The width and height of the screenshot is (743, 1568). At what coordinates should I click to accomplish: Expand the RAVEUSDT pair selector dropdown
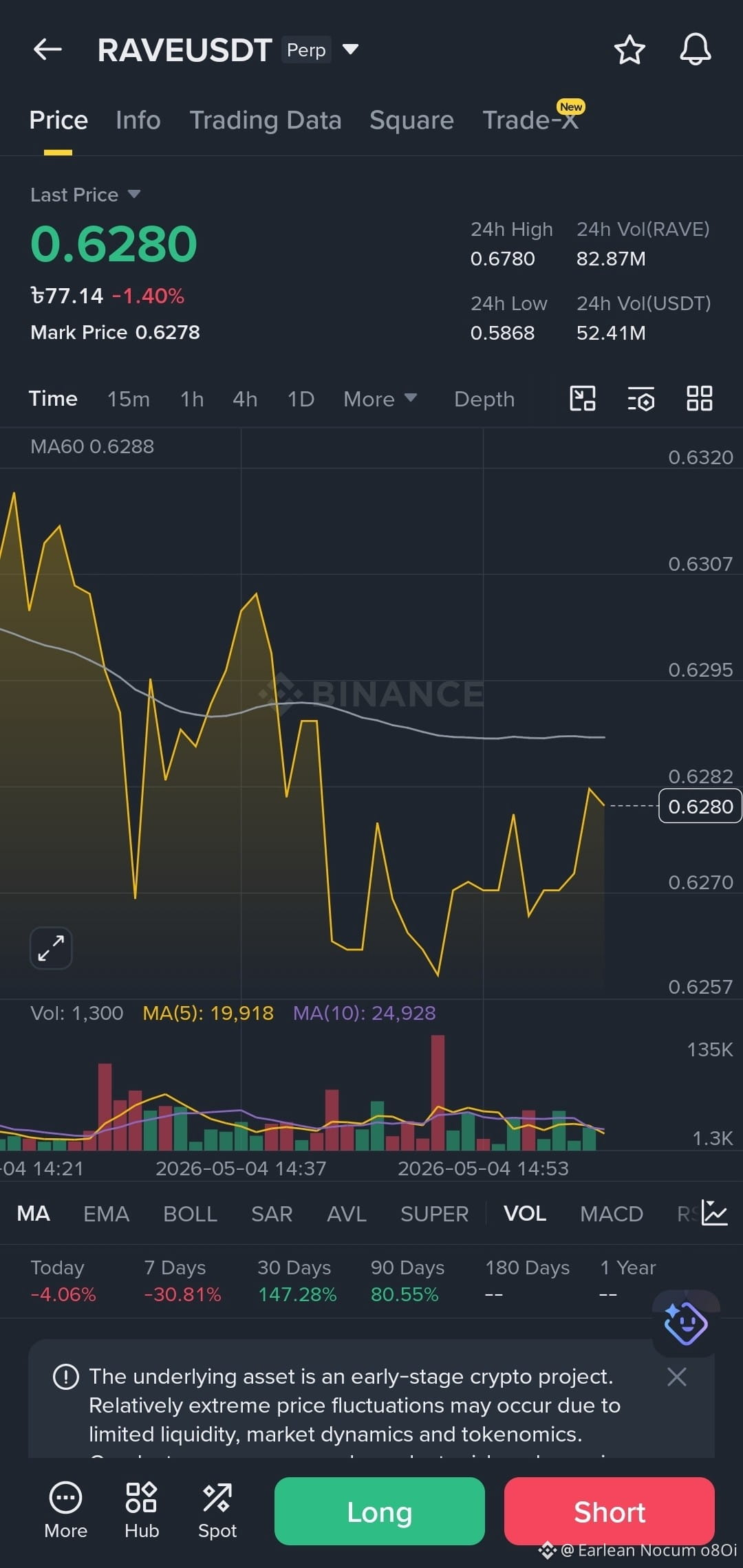tap(350, 50)
